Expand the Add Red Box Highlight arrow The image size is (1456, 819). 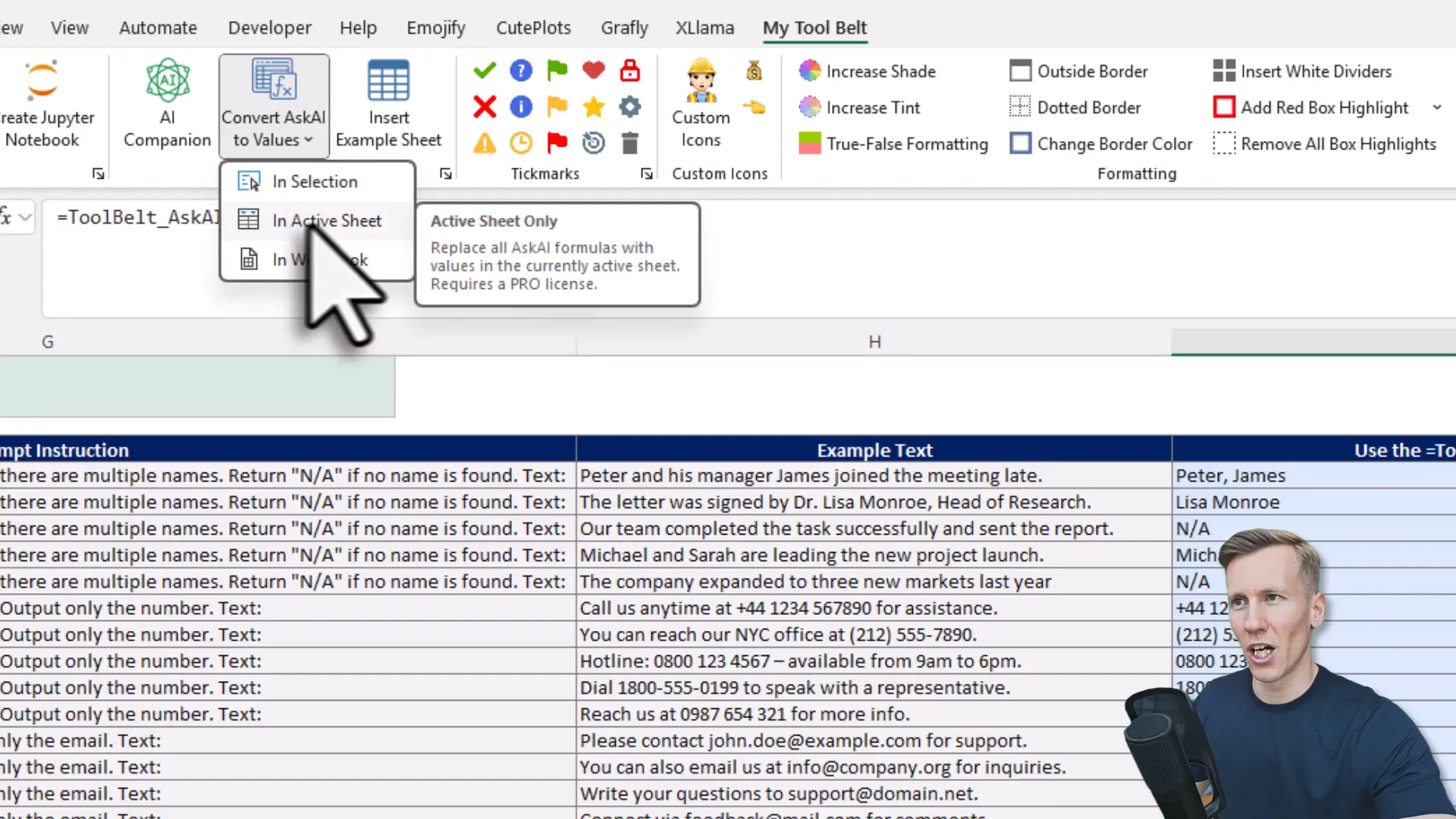1437,108
